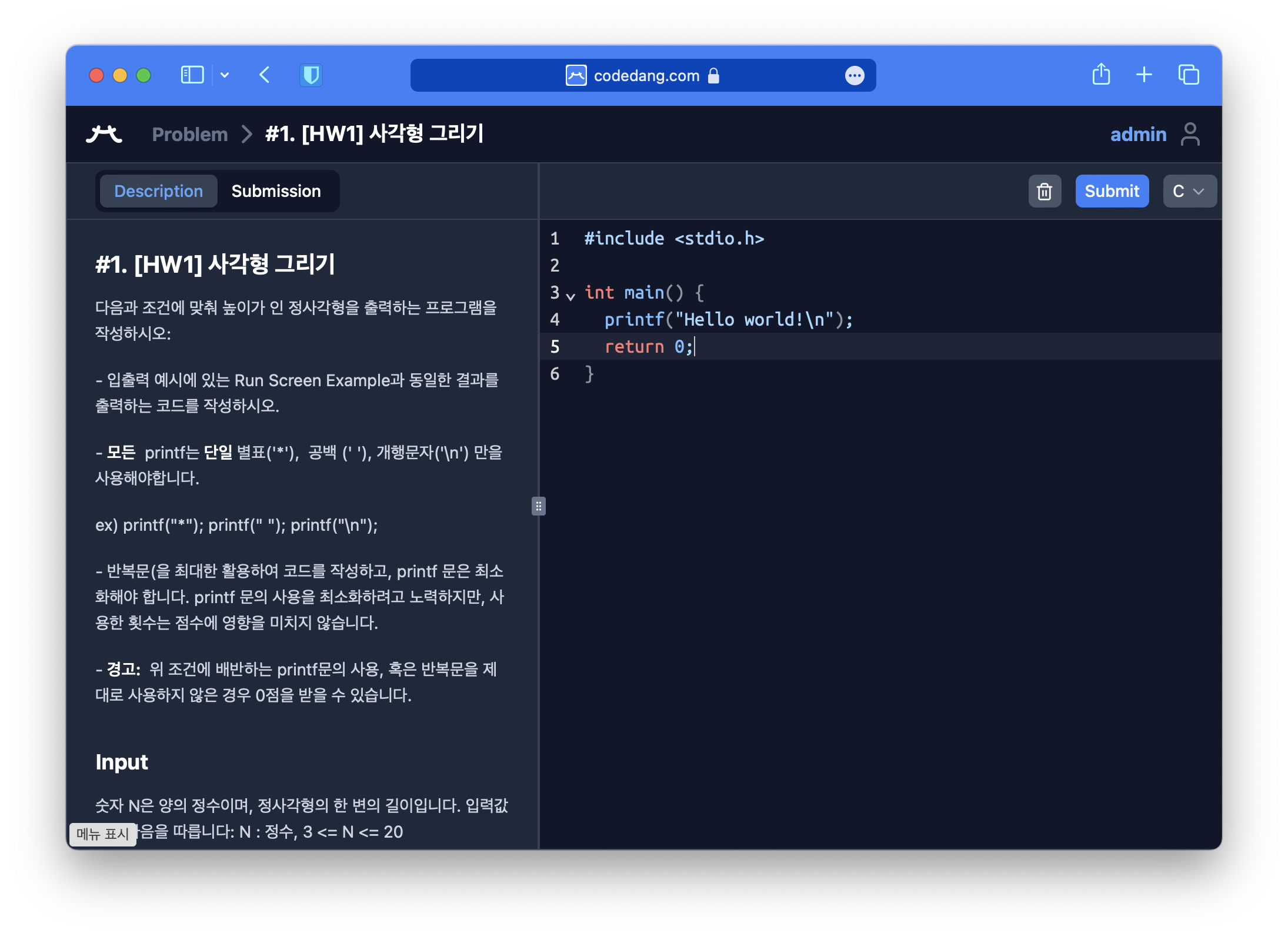1288x937 pixels.
Task: Click the Share icon in Safari toolbar
Action: pyautogui.click(x=1101, y=74)
